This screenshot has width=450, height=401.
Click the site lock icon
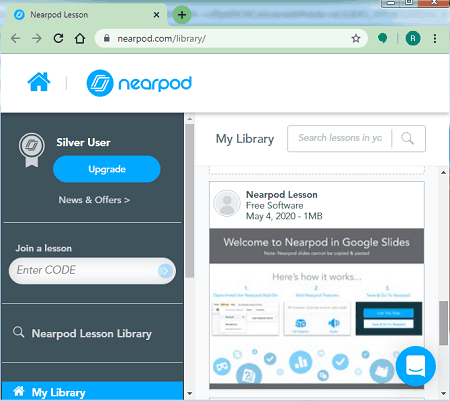[x=107, y=38]
